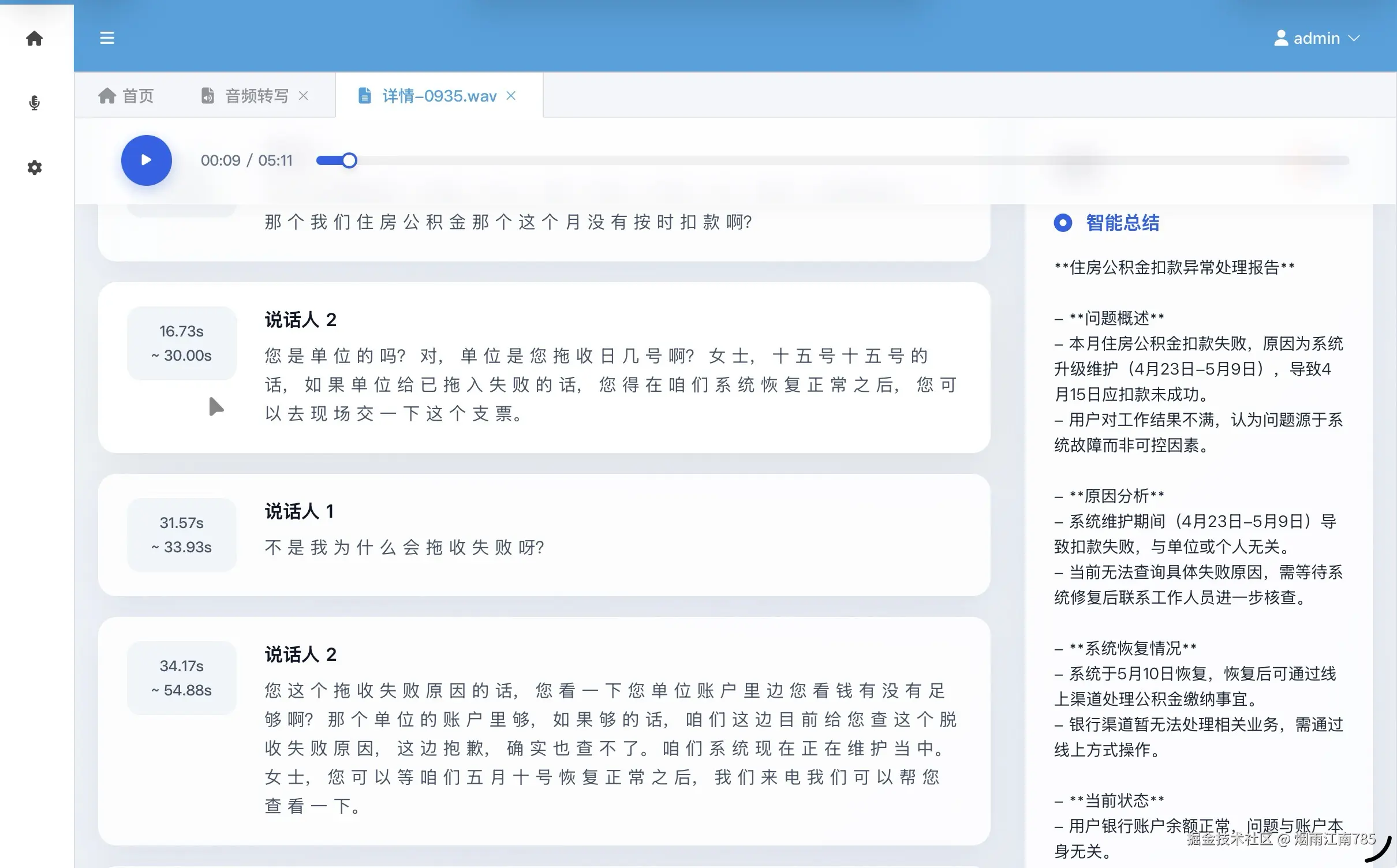Open the settings gear in sidebar
The width and height of the screenshot is (1397, 868).
(x=35, y=168)
